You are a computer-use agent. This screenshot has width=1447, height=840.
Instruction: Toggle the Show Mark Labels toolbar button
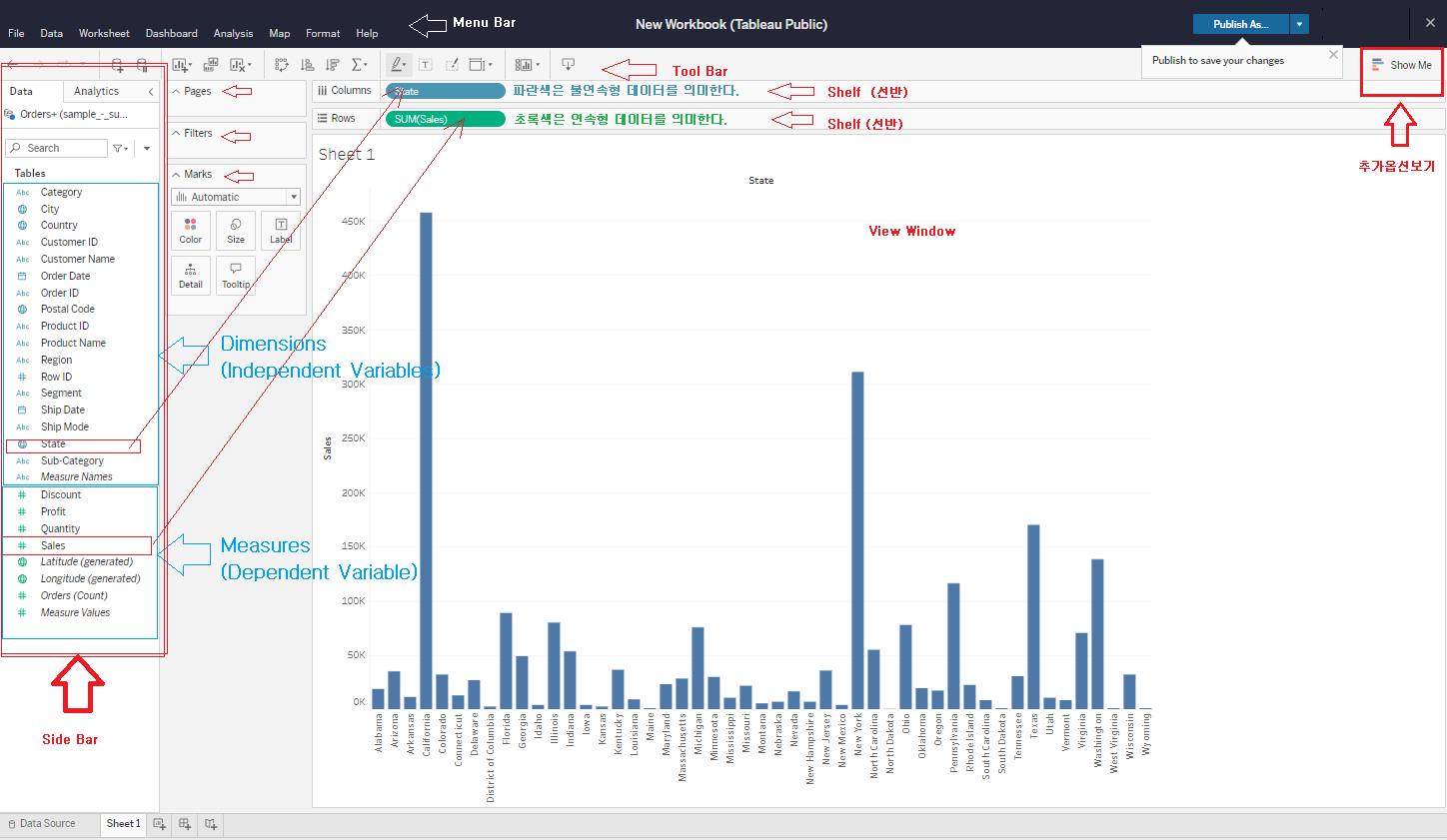point(426,65)
